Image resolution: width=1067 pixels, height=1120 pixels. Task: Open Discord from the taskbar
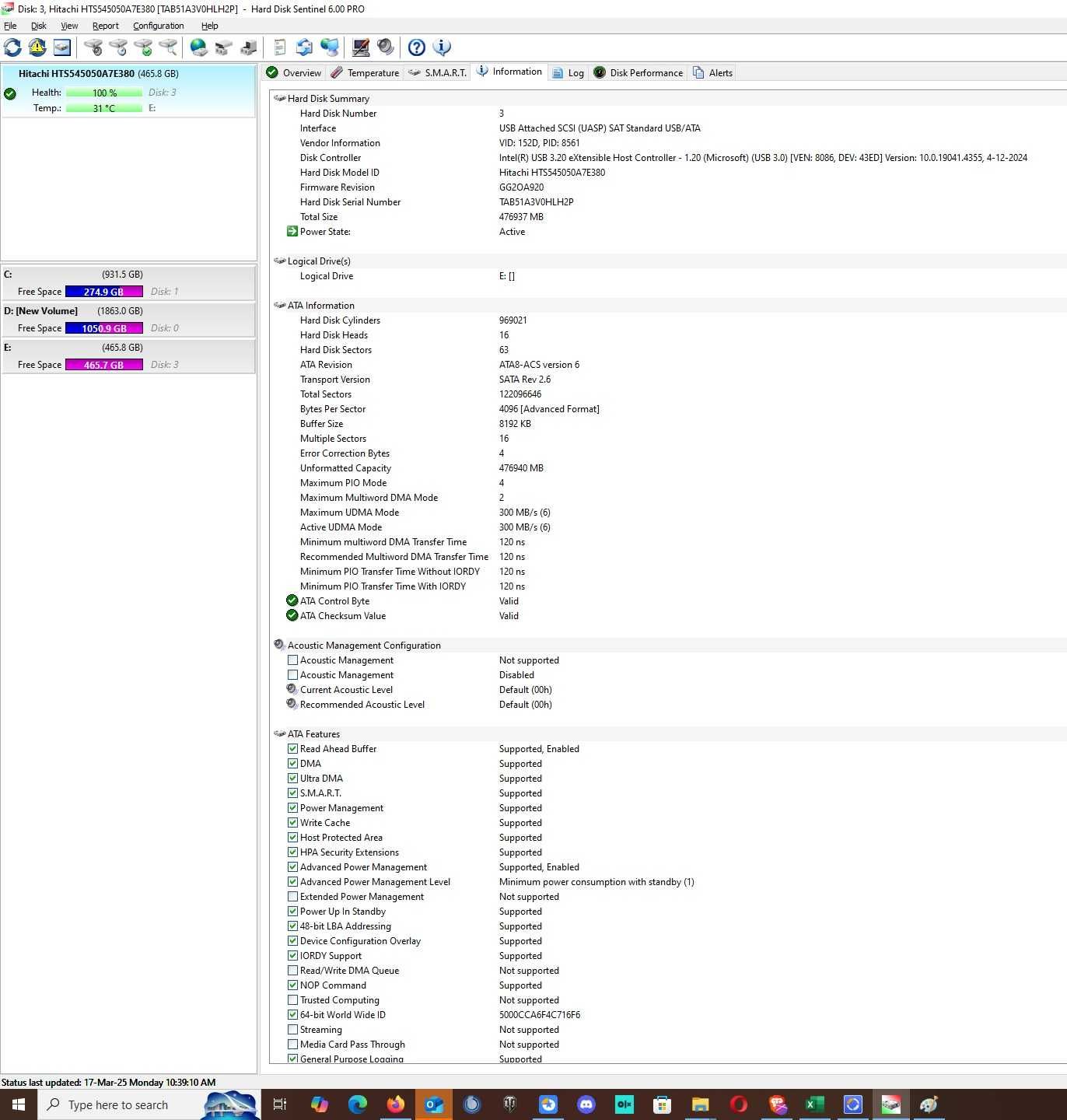(586, 1104)
